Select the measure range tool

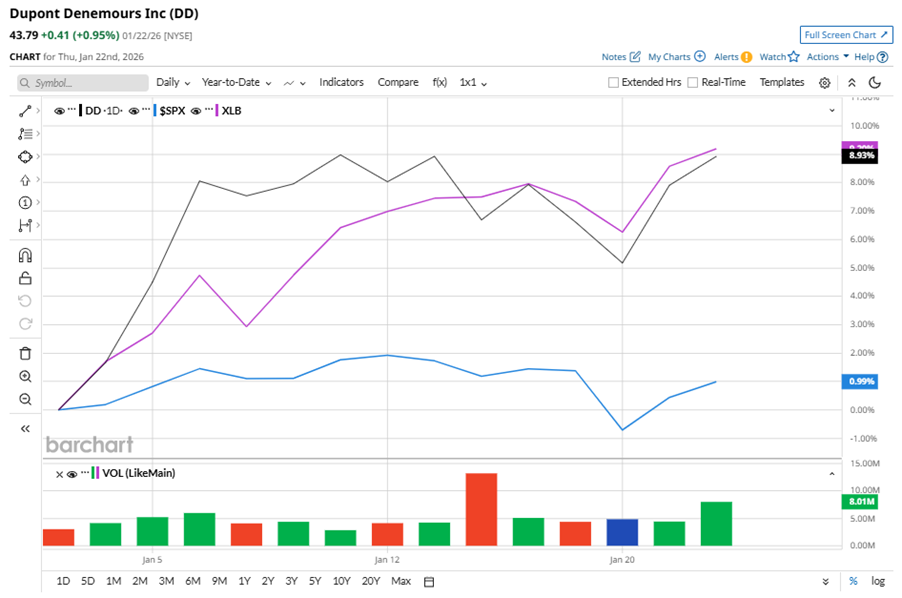[25, 225]
